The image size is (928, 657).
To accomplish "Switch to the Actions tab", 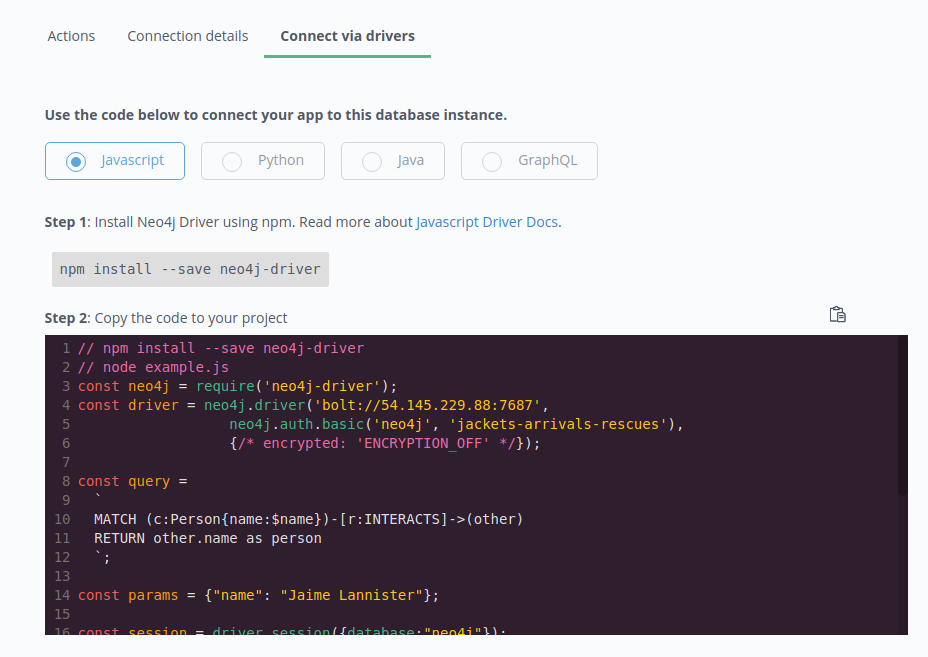I will [x=71, y=36].
